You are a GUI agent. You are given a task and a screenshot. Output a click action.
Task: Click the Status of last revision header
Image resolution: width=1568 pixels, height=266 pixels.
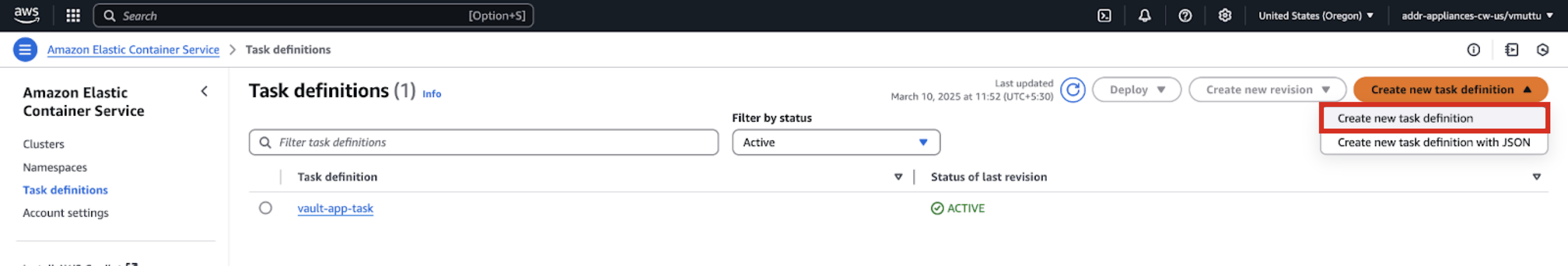(x=988, y=177)
